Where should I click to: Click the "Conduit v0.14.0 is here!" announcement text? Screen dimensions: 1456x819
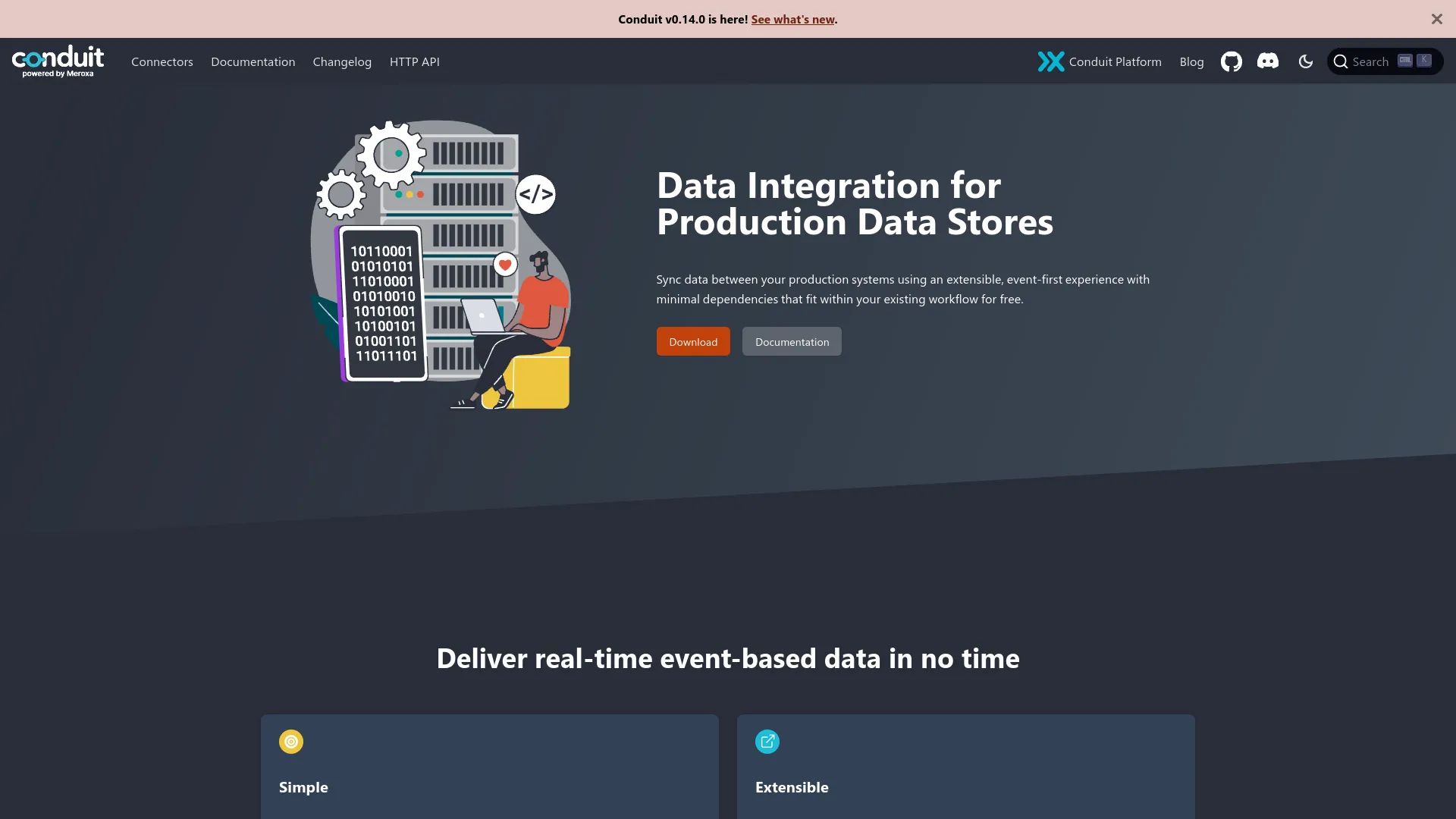(682, 19)
